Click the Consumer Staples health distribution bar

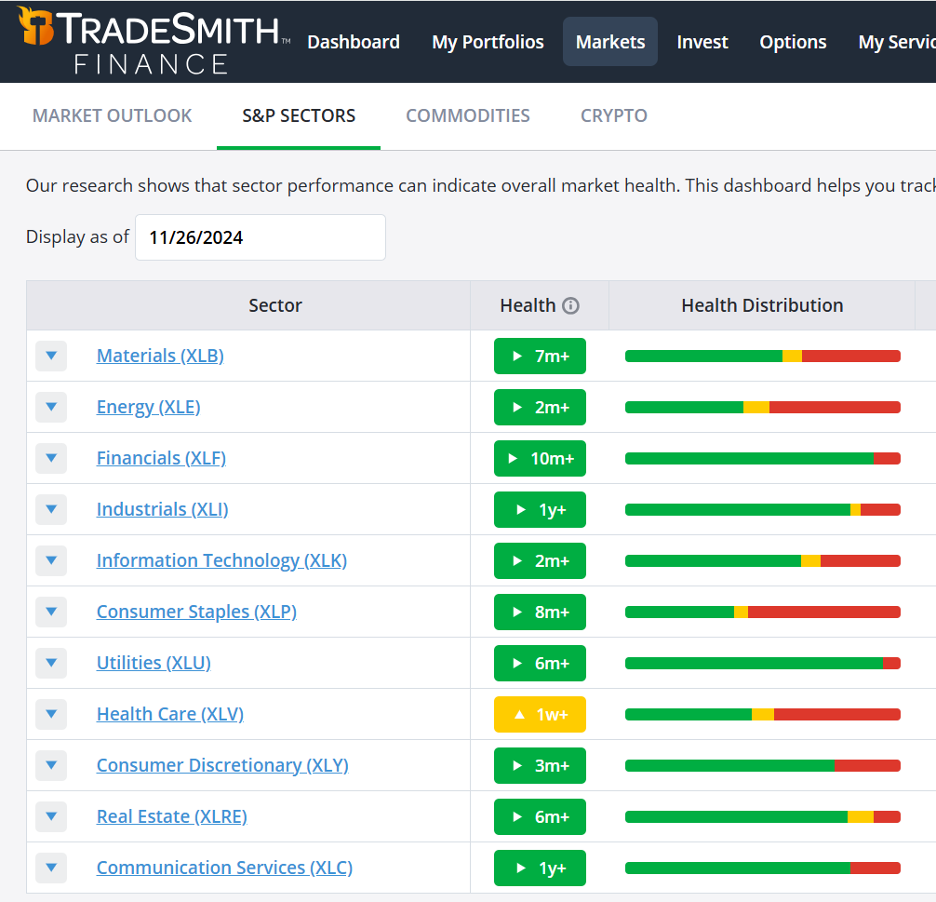[x=762, y=612]
